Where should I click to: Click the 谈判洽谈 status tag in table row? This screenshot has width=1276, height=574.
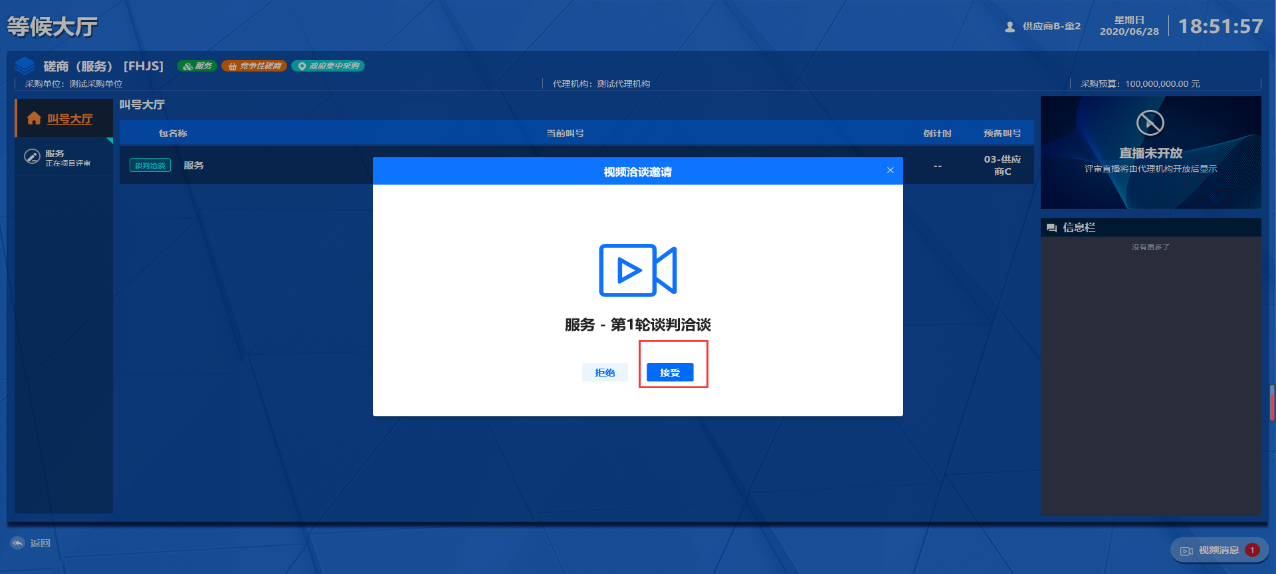point(150,165)
